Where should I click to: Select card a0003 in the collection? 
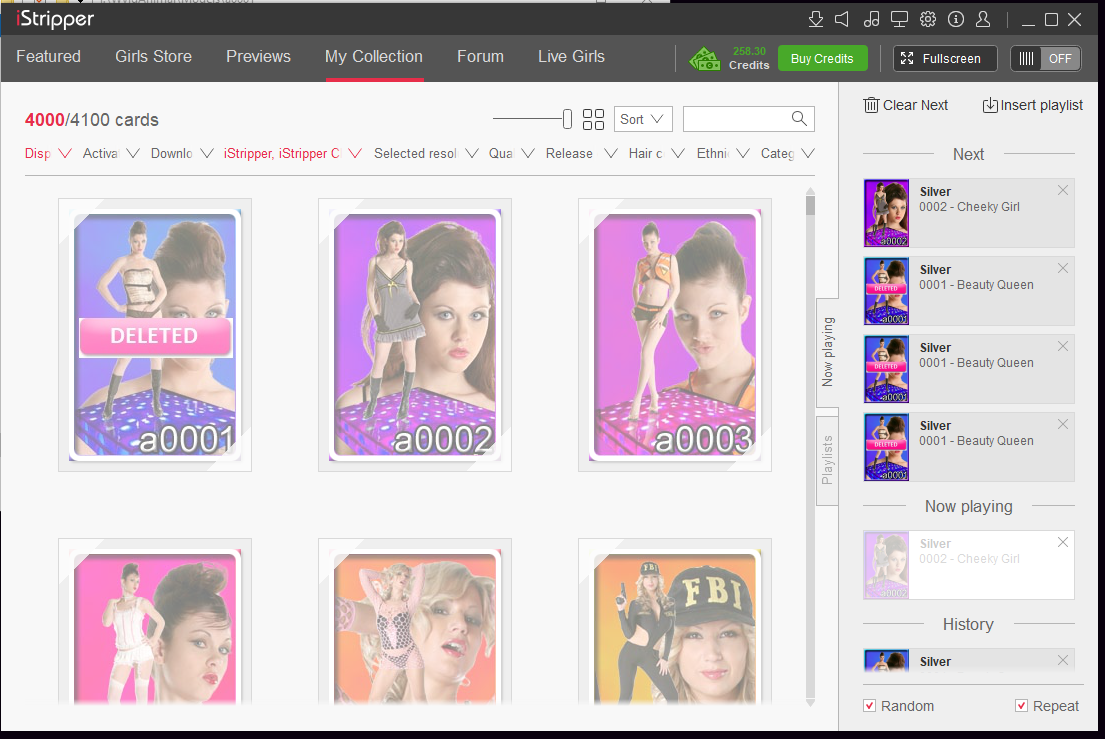pos(675,335)
